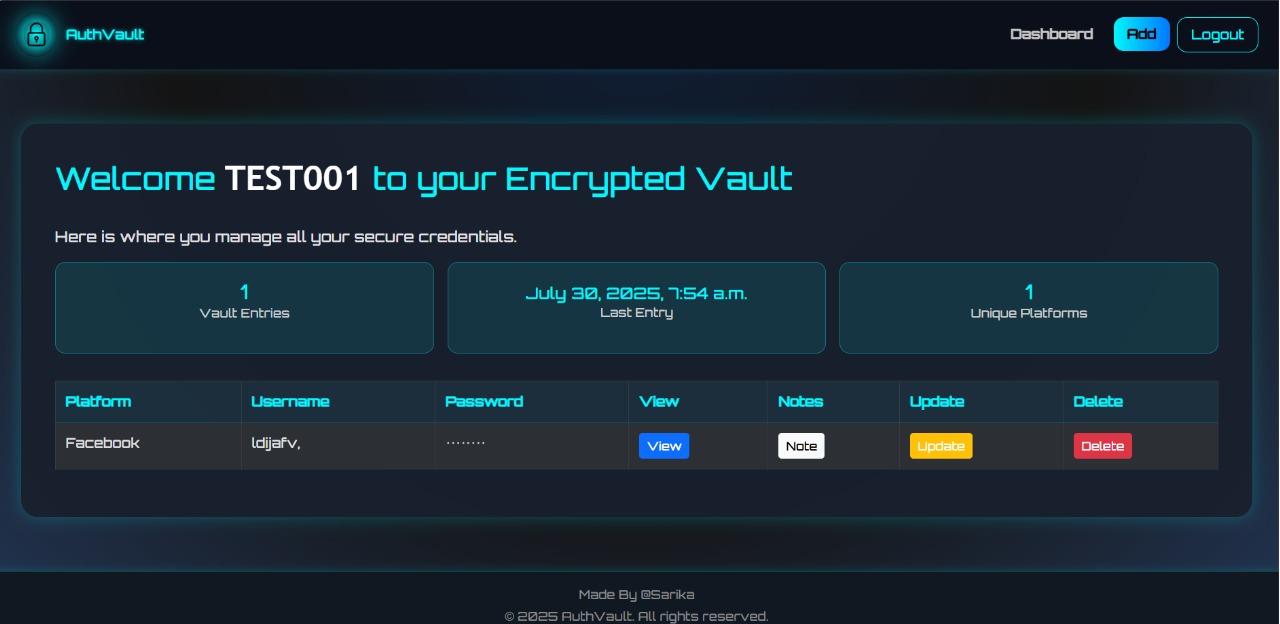Screen dimensions: 1280x624
Task: Click the Add button in the navbar
Action: coord(1141,34)
